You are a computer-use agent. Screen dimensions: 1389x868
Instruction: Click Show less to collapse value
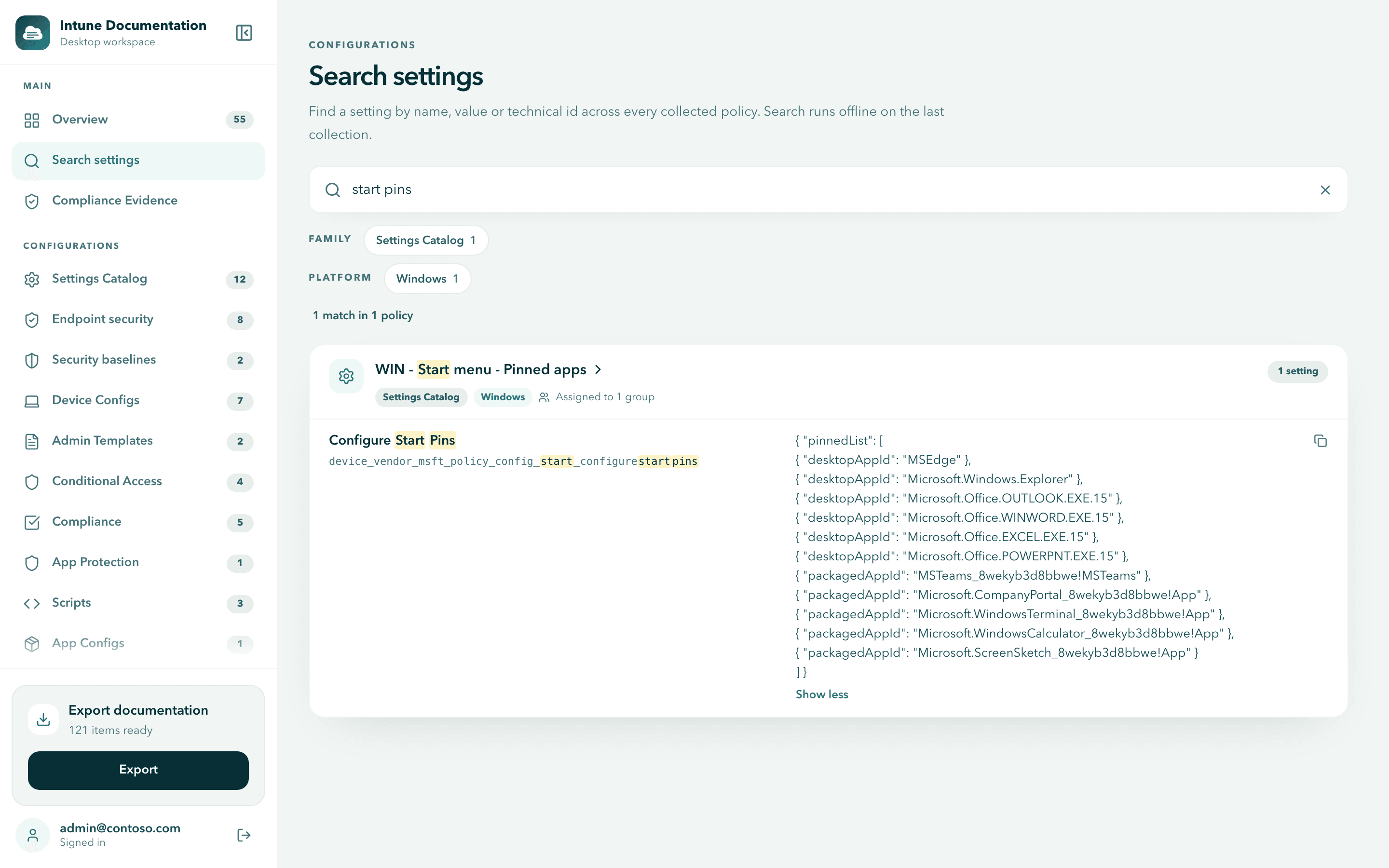coord(821,694)
